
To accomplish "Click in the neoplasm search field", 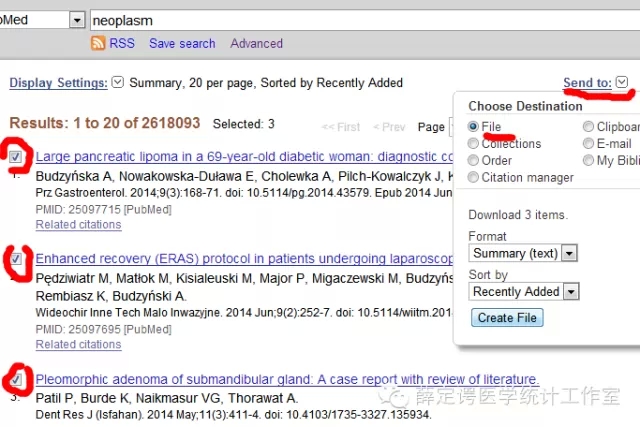I will (365, 20).
